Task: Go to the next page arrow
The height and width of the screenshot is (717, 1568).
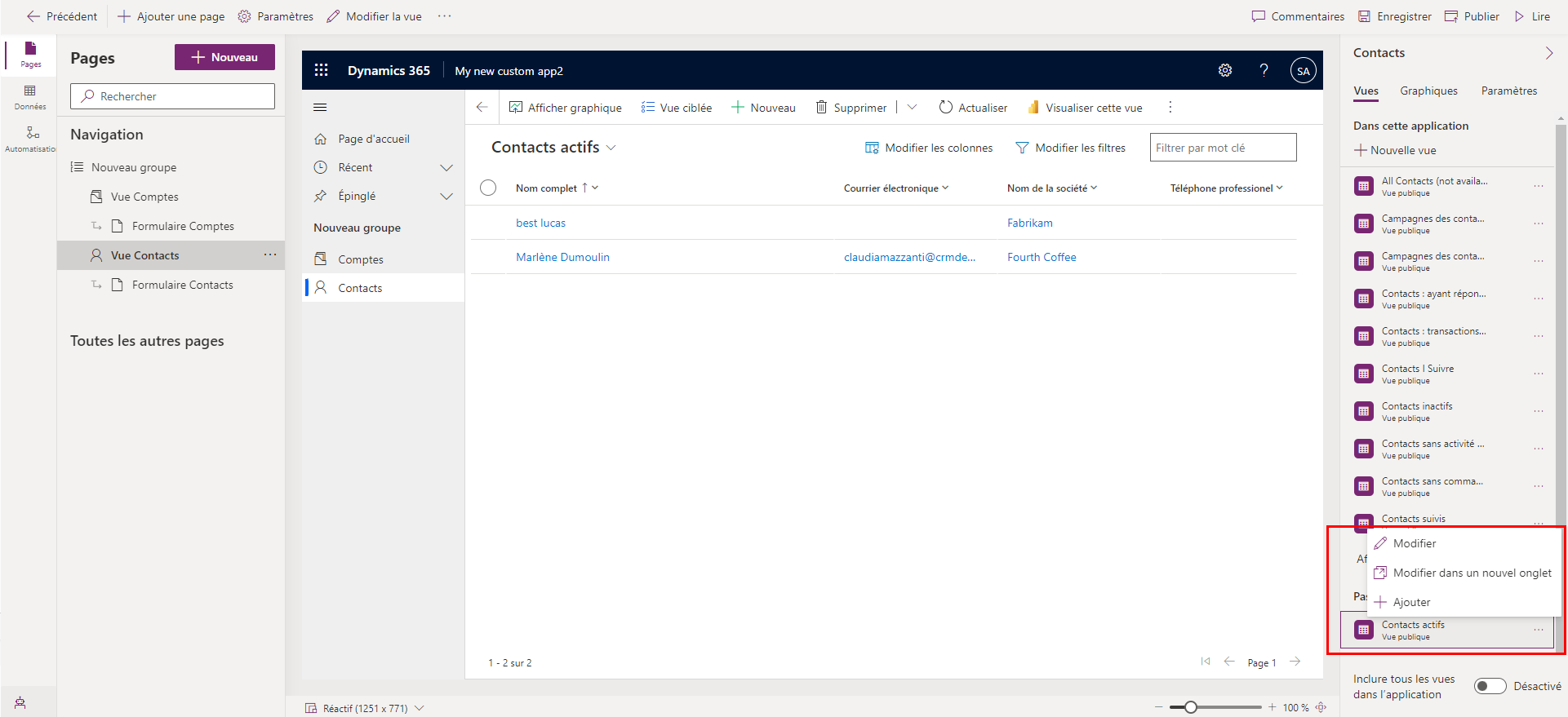Action: 1295,662
